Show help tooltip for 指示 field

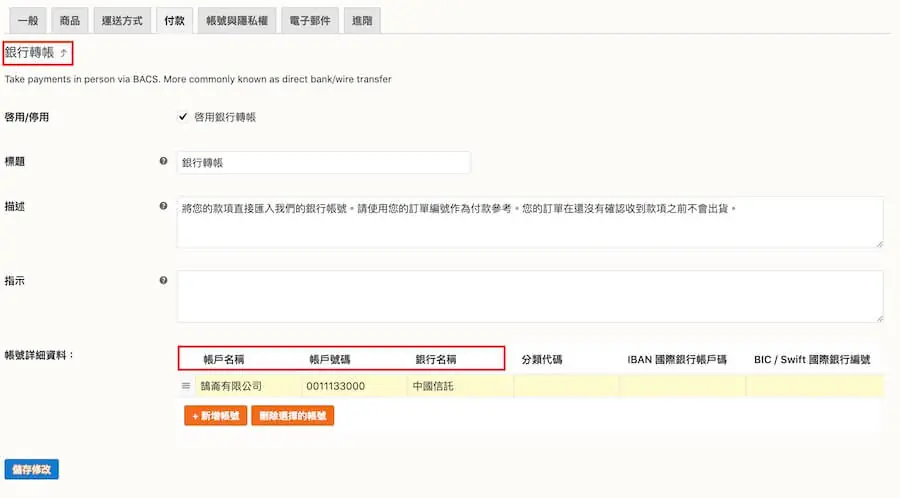tap(164, 281)
